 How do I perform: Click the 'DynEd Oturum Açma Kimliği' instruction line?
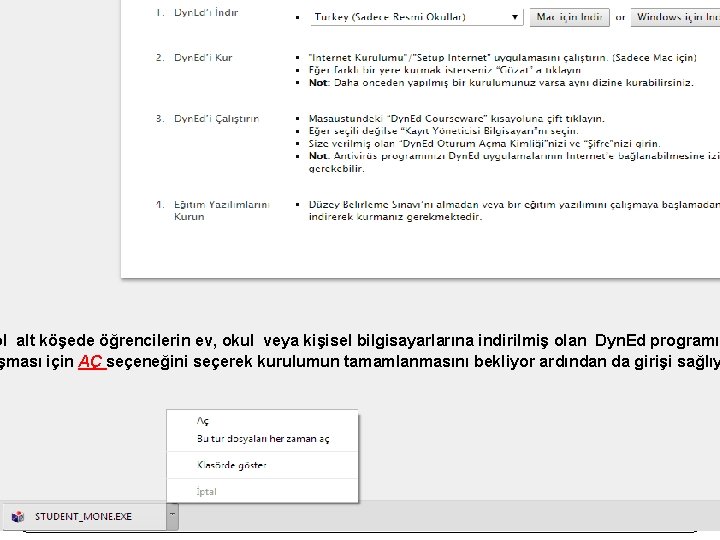(x=484, y=143)
